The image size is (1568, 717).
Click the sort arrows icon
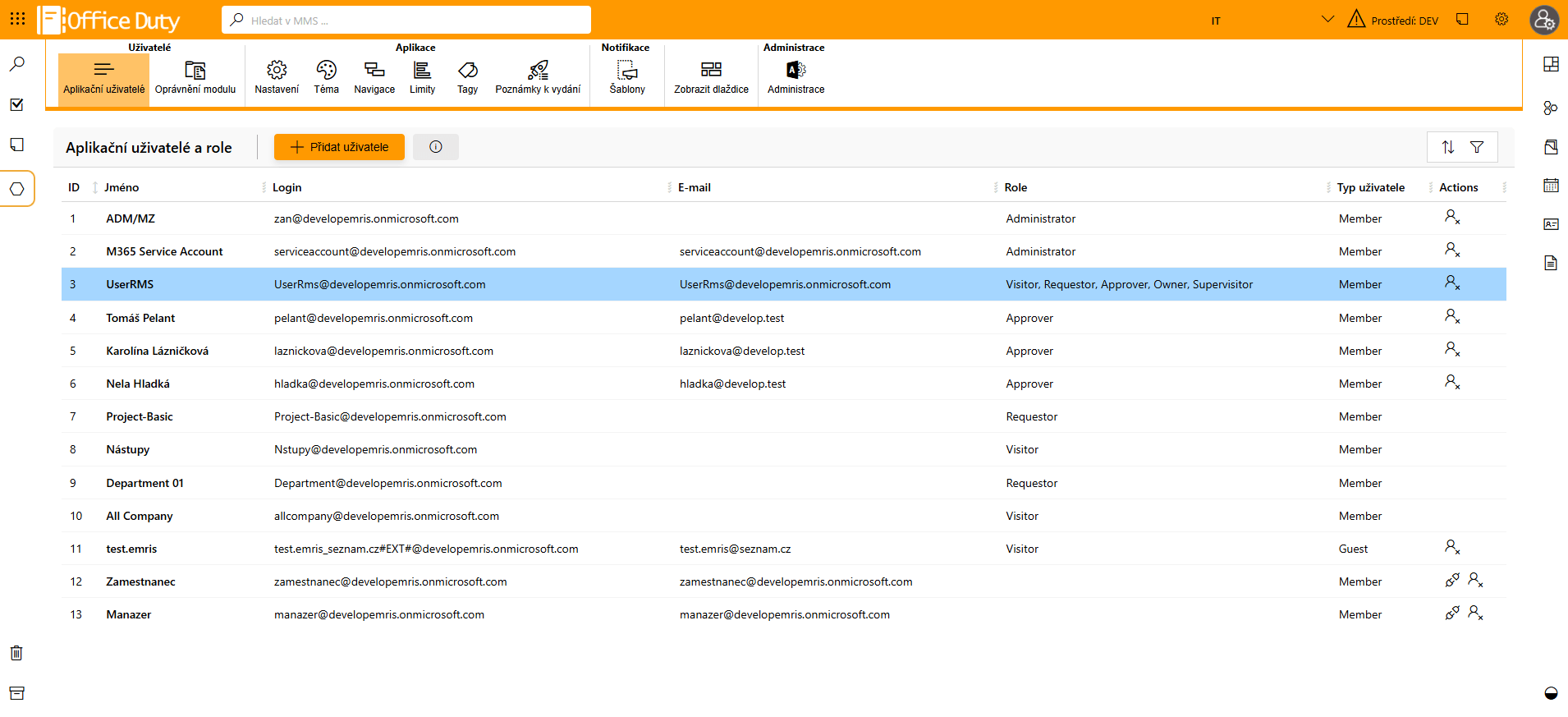pos(1448,147)
